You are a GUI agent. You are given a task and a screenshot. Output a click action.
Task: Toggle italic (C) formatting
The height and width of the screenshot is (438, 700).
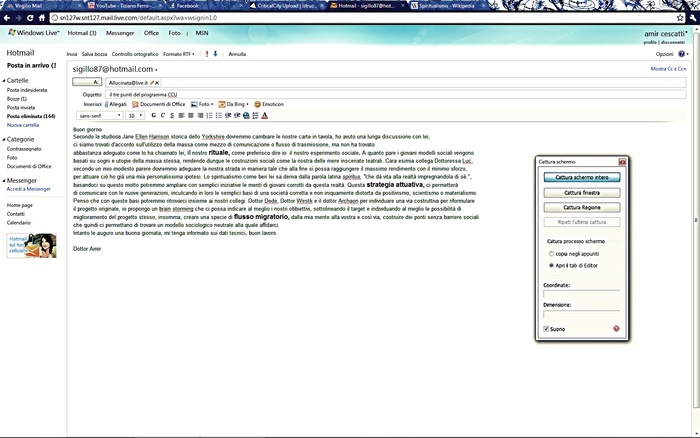163,116
